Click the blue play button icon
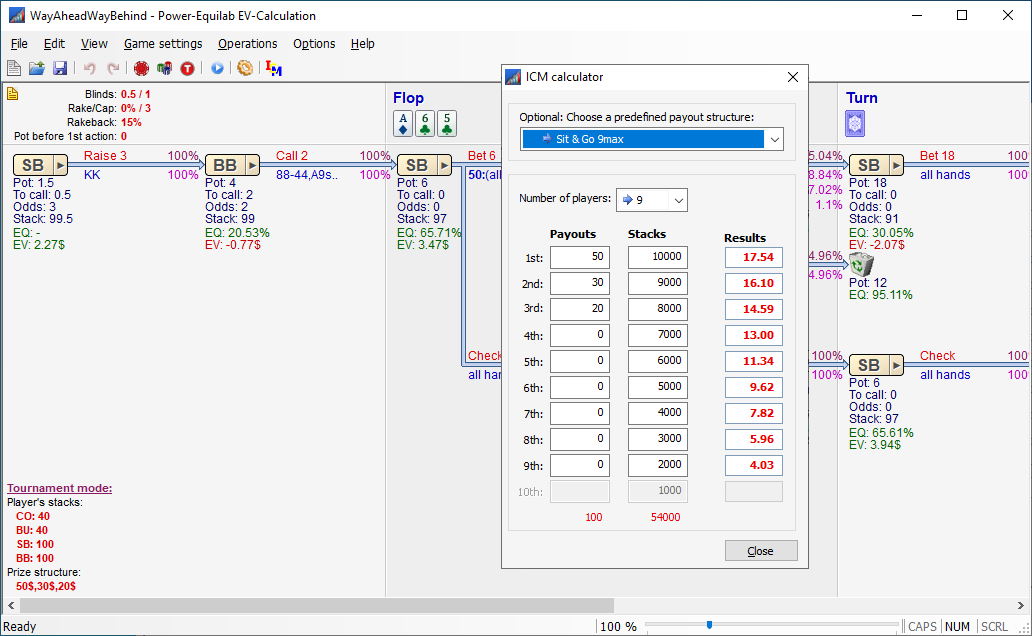The height and width of the screenshot is (636, 1032). pos(217,68)
